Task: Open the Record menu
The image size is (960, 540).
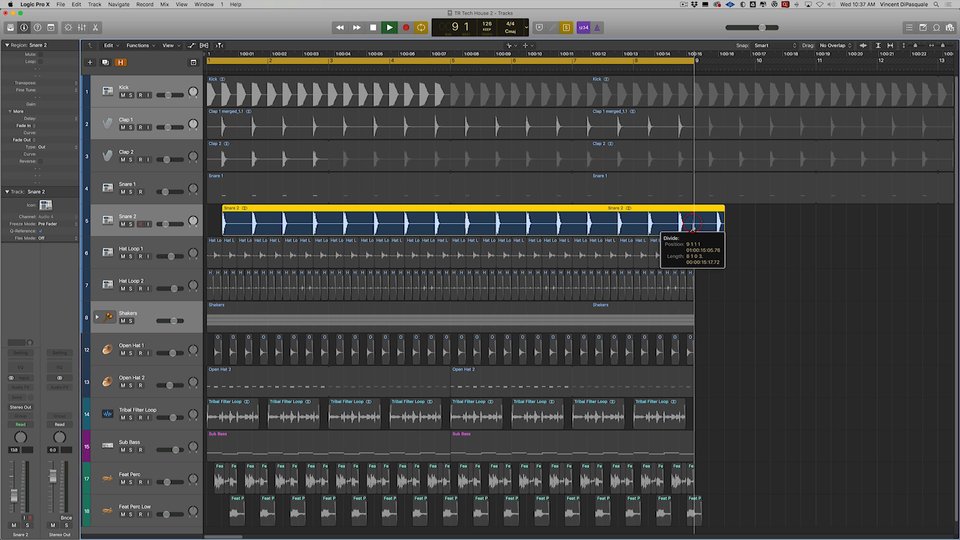Action: pyautogui.click(x=144, y=4)
